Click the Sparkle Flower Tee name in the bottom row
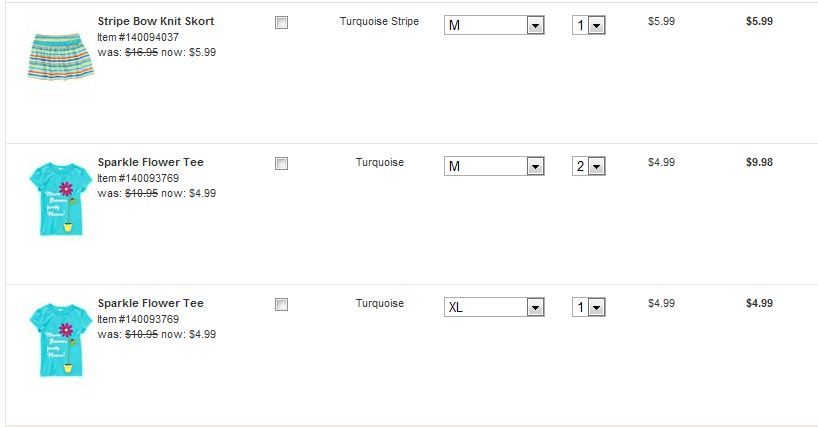This screenshot has width=818, height=427. point(150,303)
